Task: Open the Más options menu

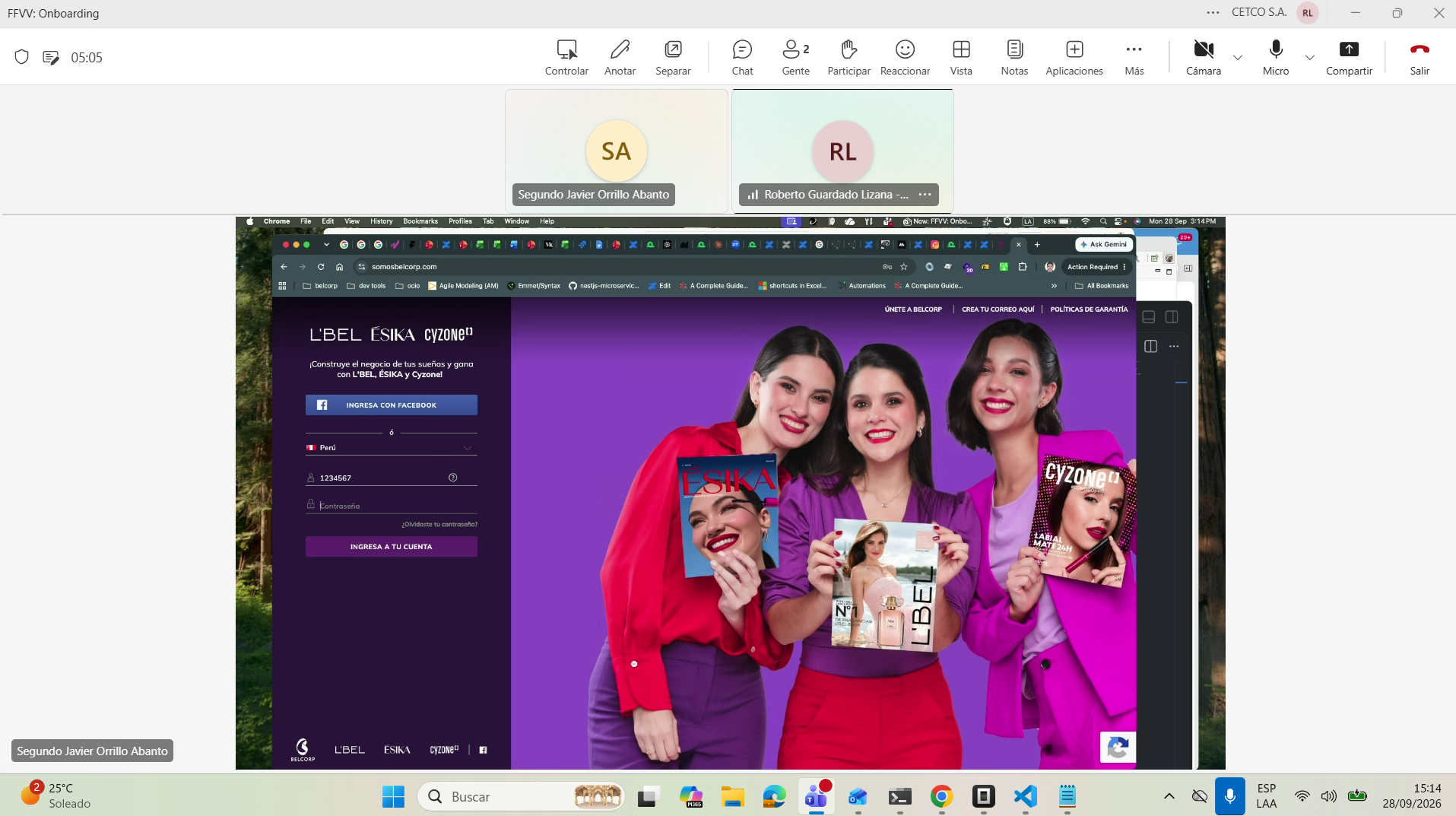Action: click(x=1134, y=58)
